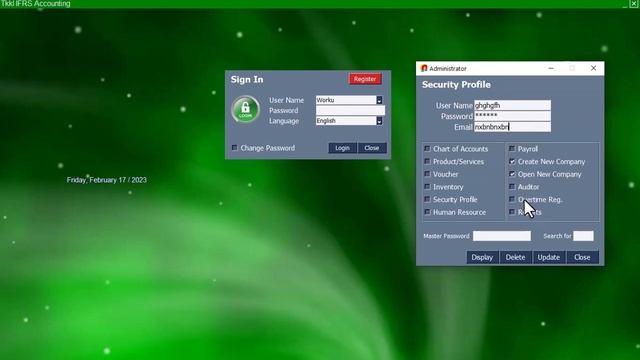Uncheck Create New Company permission
This screenshot has height=360, width=640.
[512, 161]
